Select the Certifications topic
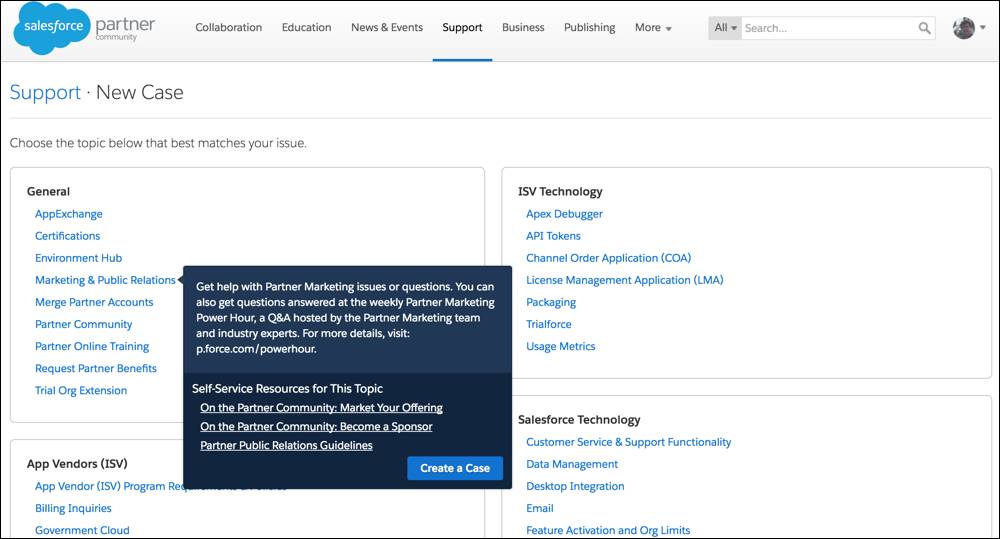 point(68,236)
